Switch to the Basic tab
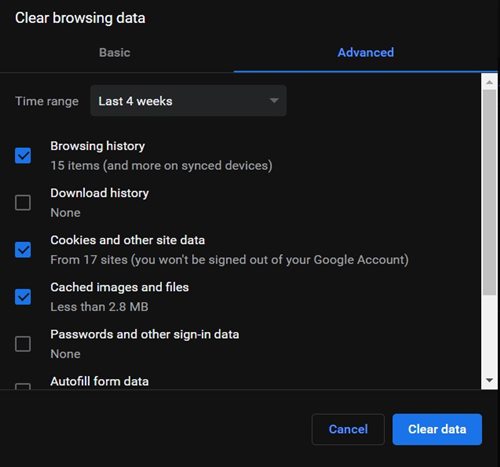Image resolution: width=500 pixels, height=467 pixels. [114, 52]
